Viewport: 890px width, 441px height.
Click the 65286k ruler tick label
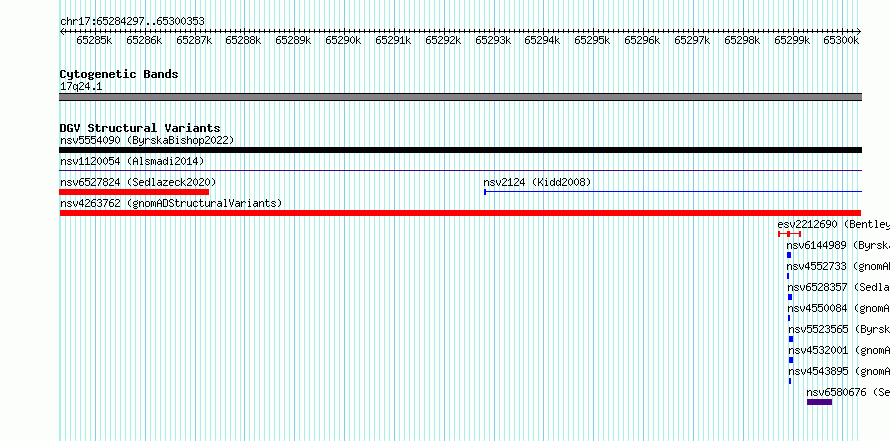[144, 40]
